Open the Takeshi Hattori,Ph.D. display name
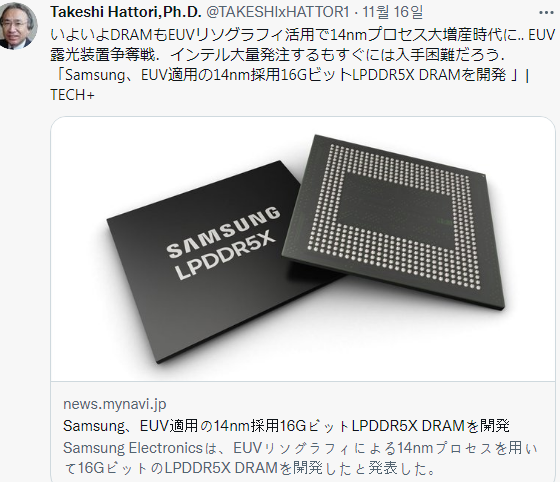 point(126,12)
